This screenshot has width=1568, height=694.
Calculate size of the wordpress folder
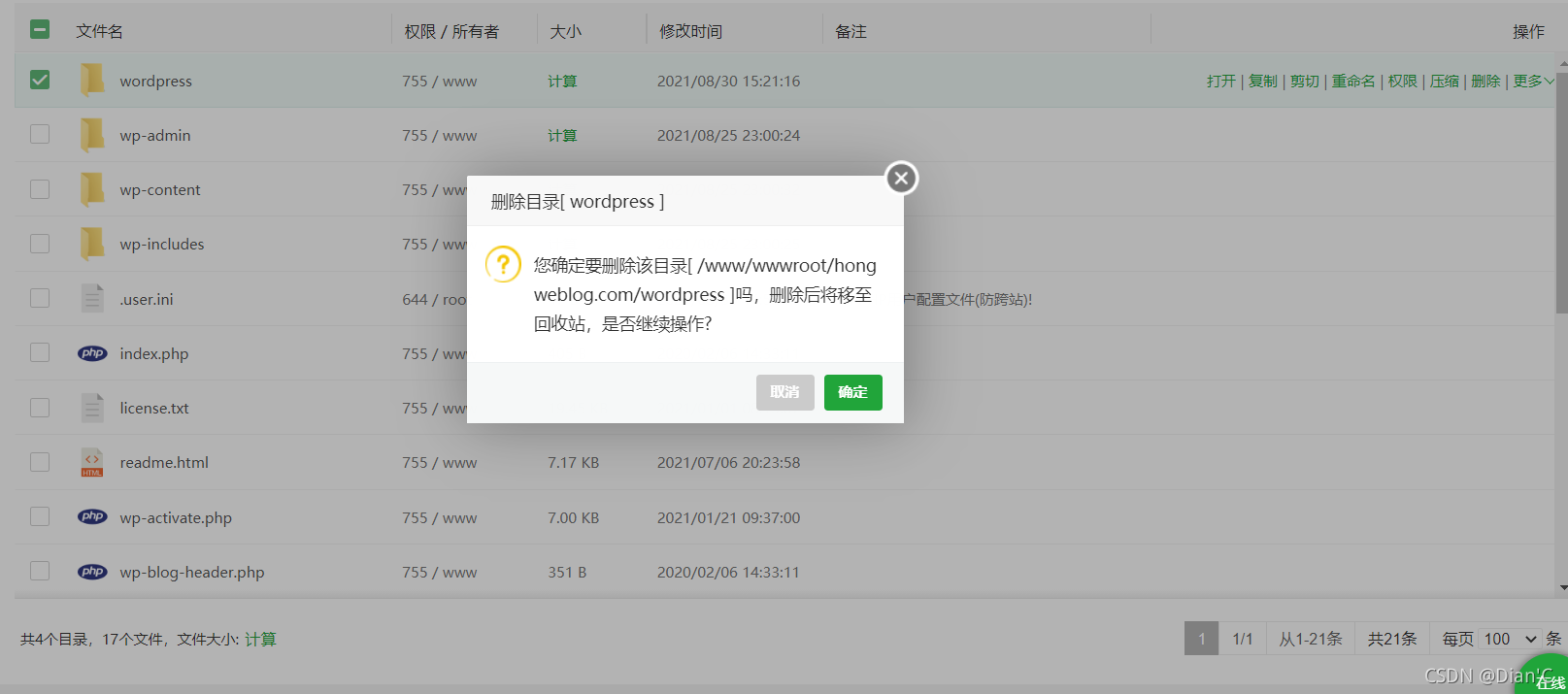coord(562,81)
